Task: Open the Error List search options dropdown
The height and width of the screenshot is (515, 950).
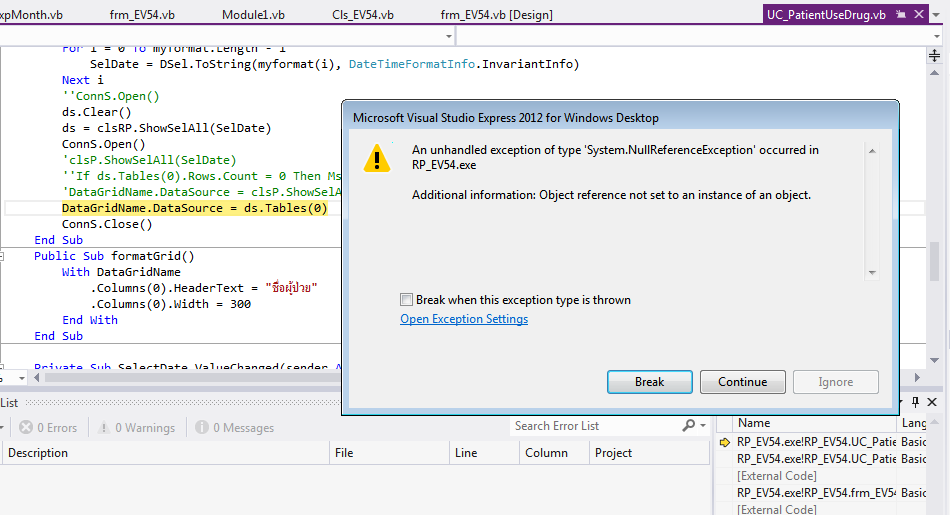Action: [703, 426]
